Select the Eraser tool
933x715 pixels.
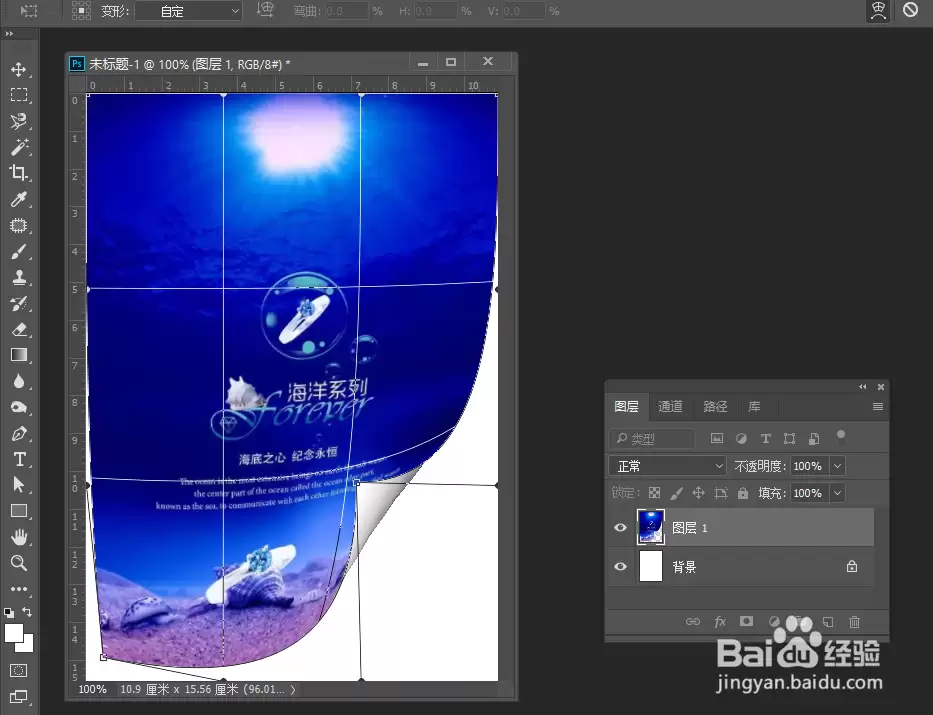point(18,330)
